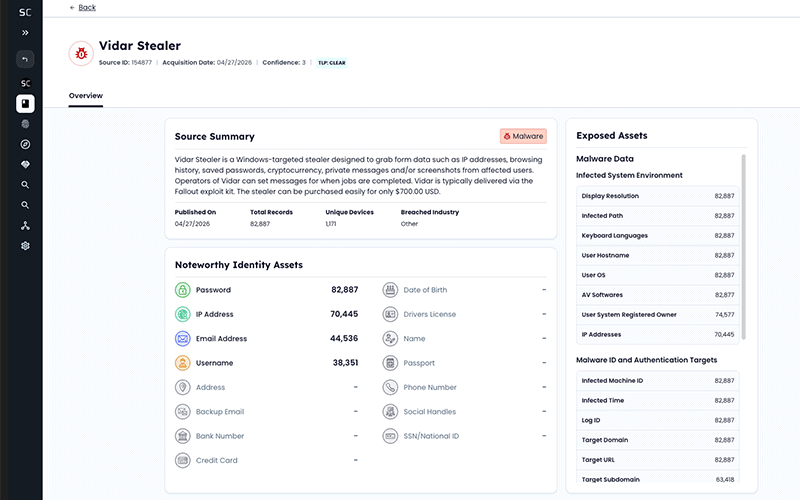Open the fingerprint icon in the sidebar

coord(25,124)
